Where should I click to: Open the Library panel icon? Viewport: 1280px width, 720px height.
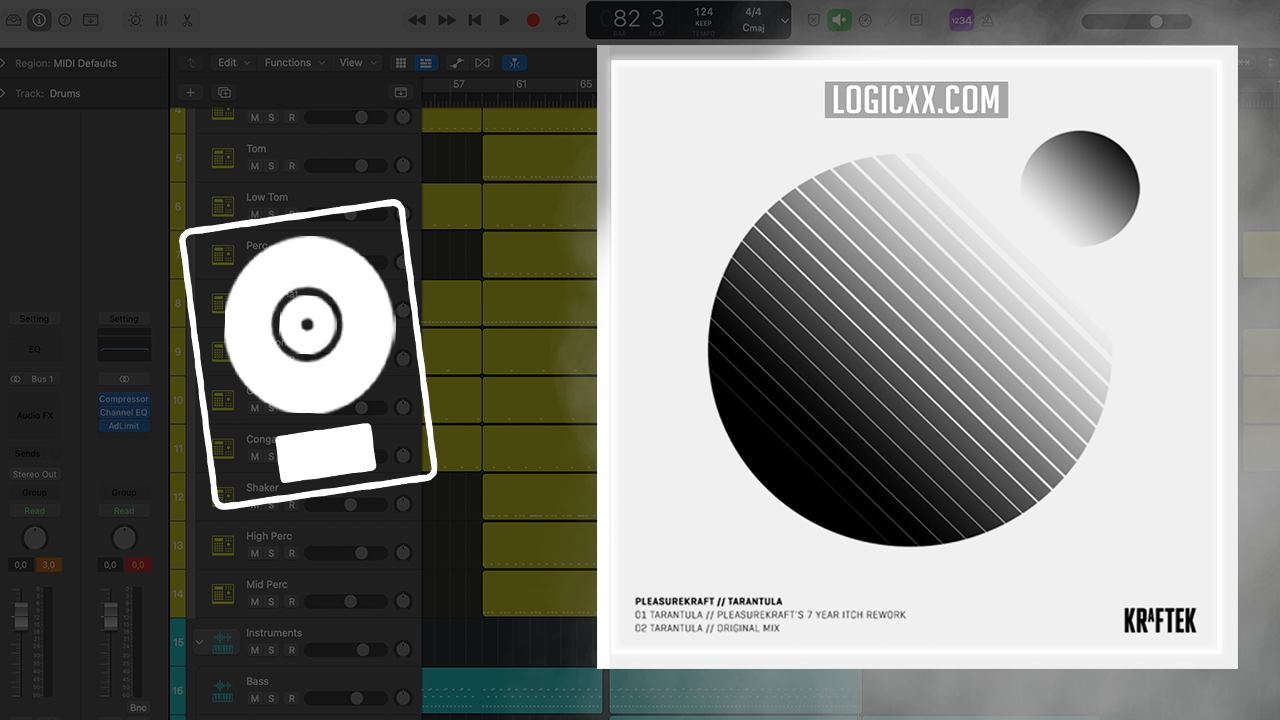tap(14, 20)
